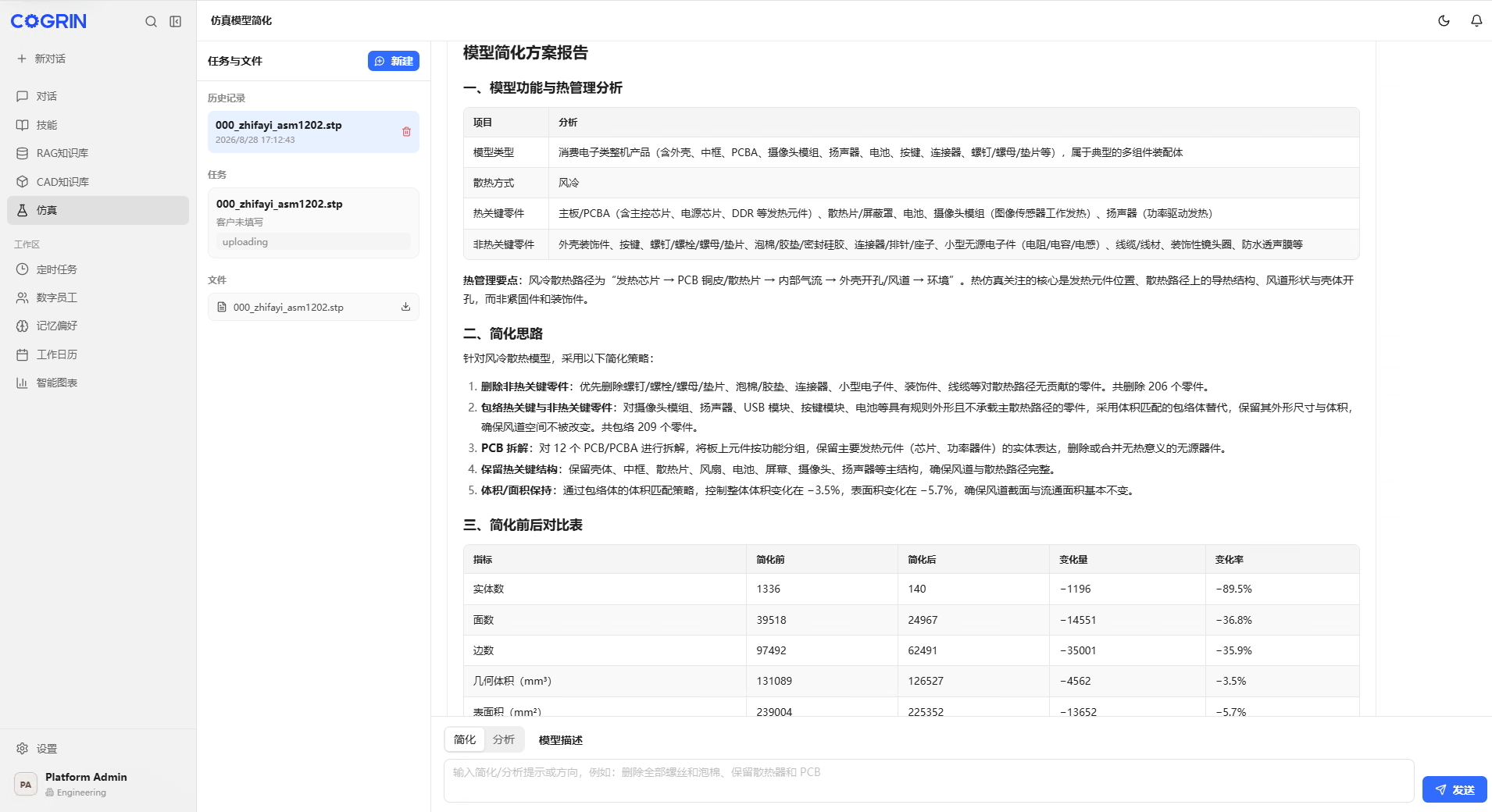The image size is (1492, 812).
Task: Open the RAG知识库 page
Action: pyautogui.click(x=98, y=153)
